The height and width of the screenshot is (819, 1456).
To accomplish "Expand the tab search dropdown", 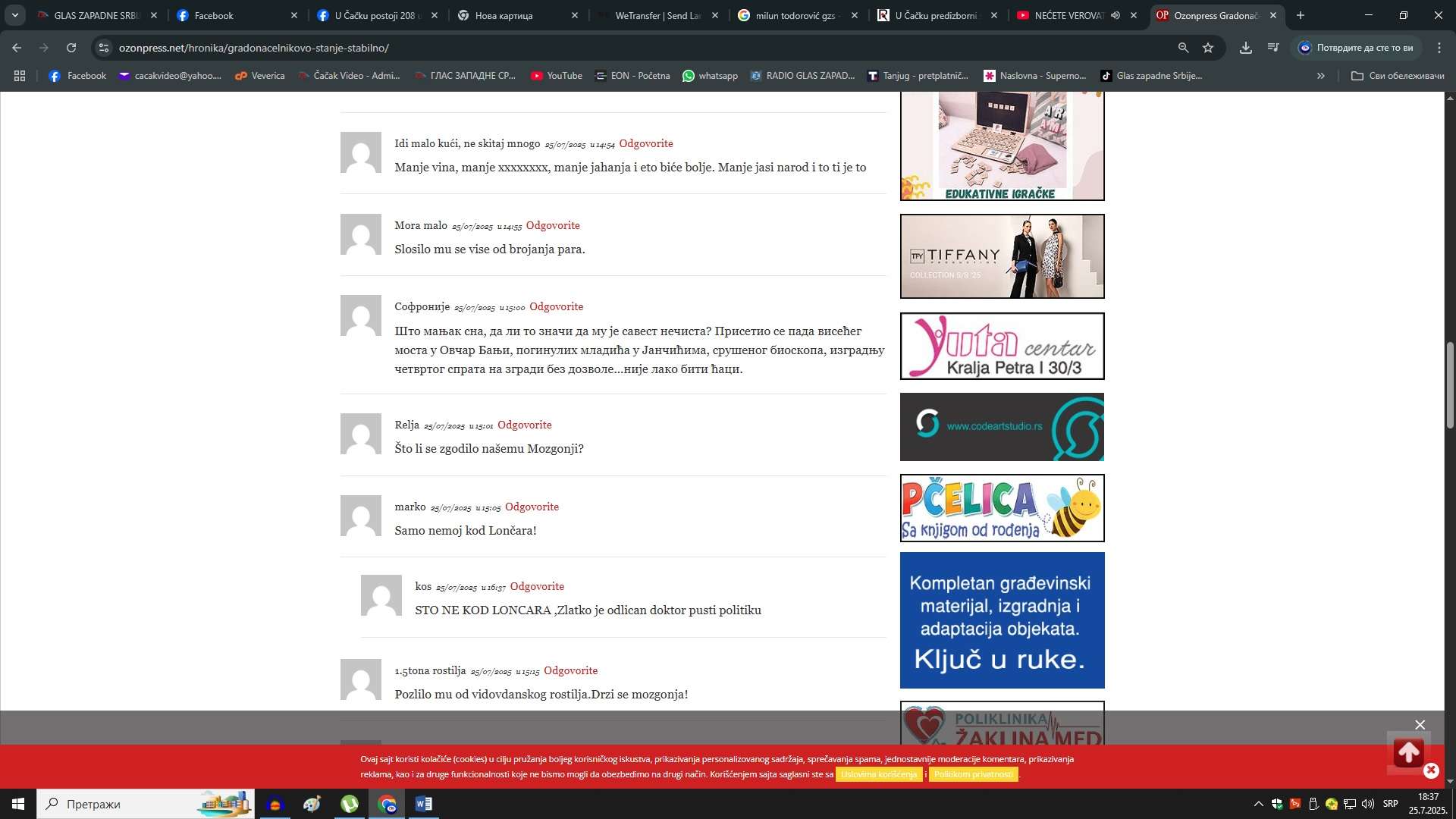I will click(14, 15).
